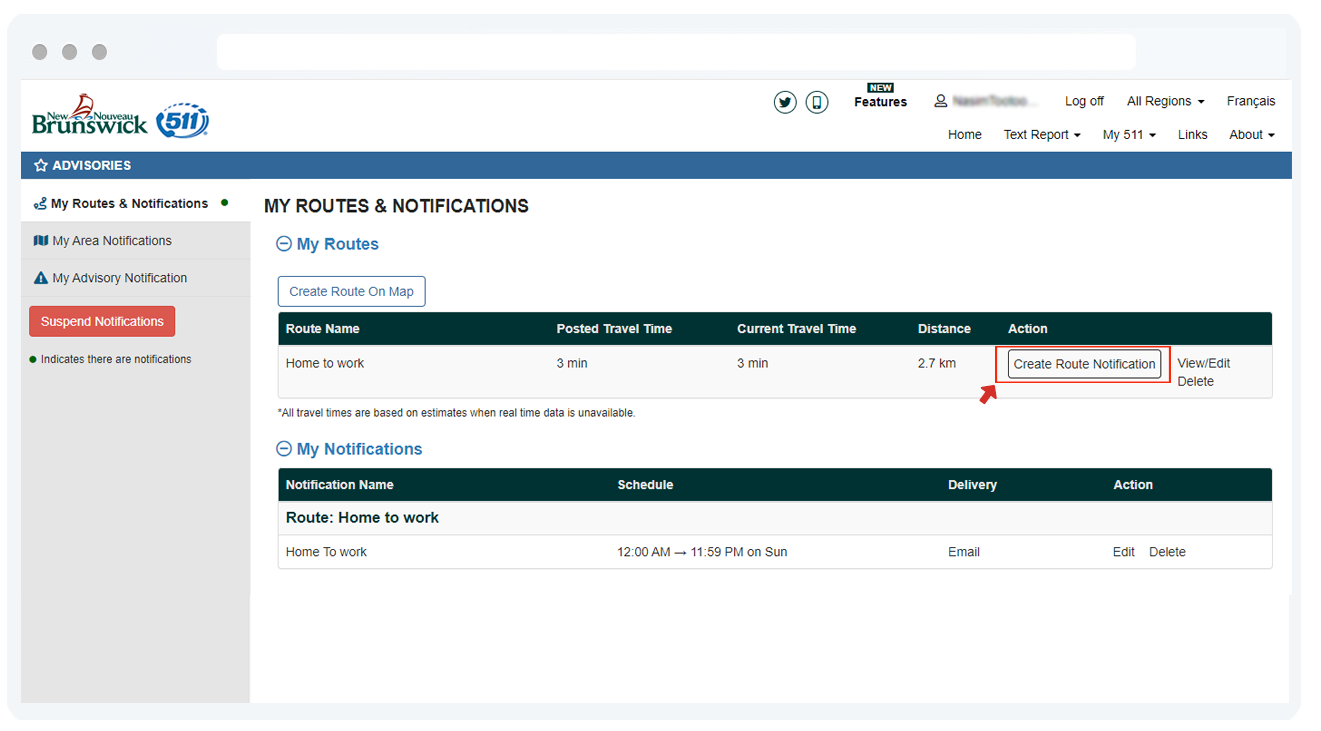
Task: Click the Advisories header bar label
Action: tap(91, 165)
